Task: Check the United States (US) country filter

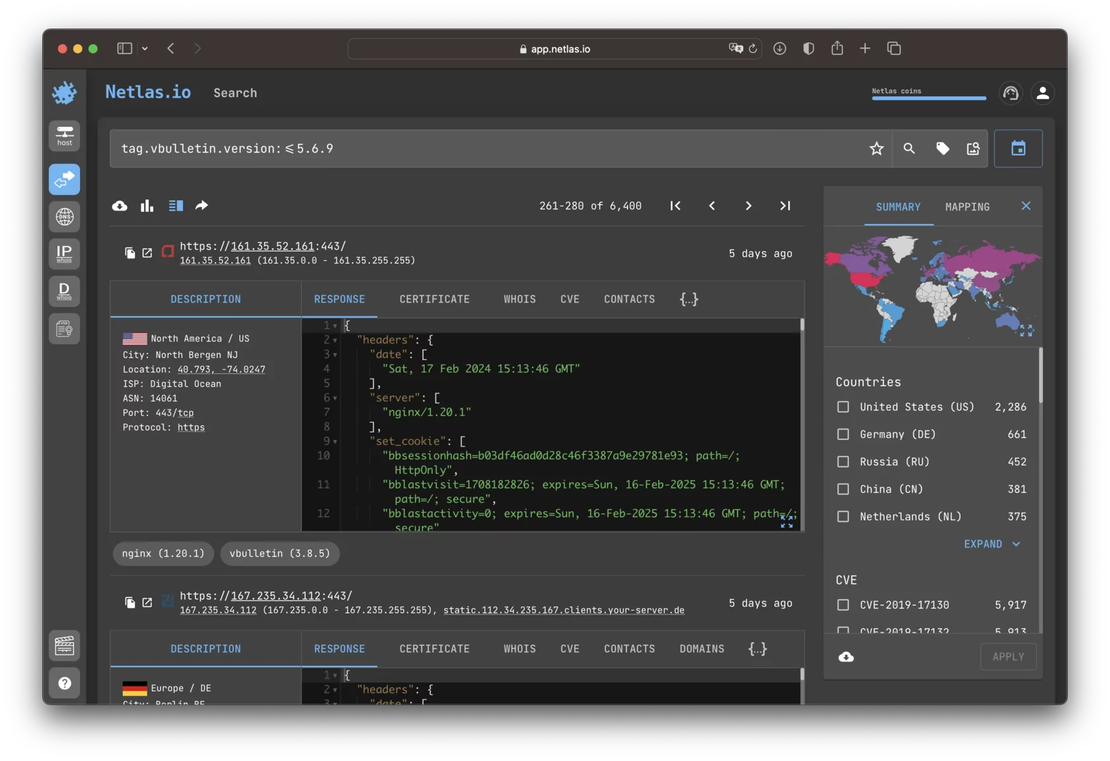Action: [x=843, y=406]
